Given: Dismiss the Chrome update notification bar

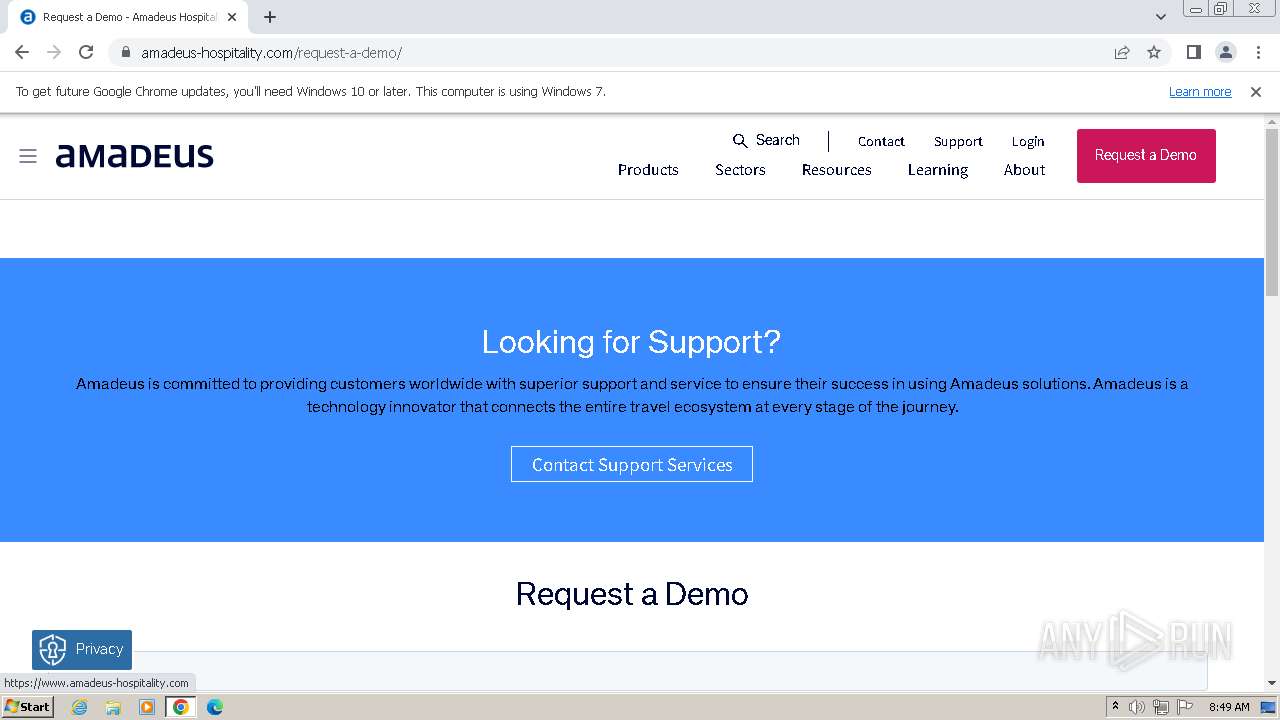Looking at the screenshot, I should coord(1256,91).
